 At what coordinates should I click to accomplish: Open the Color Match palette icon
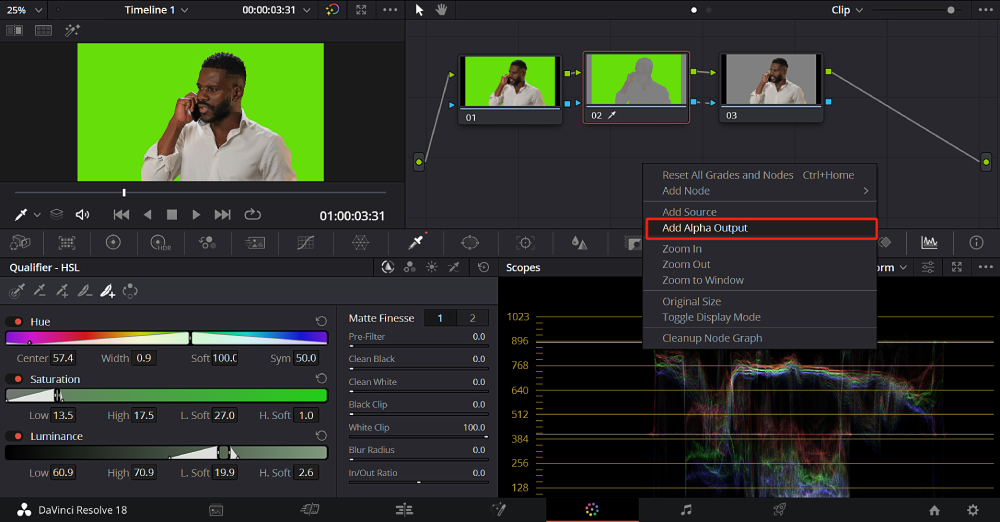(x=67, y=242)
